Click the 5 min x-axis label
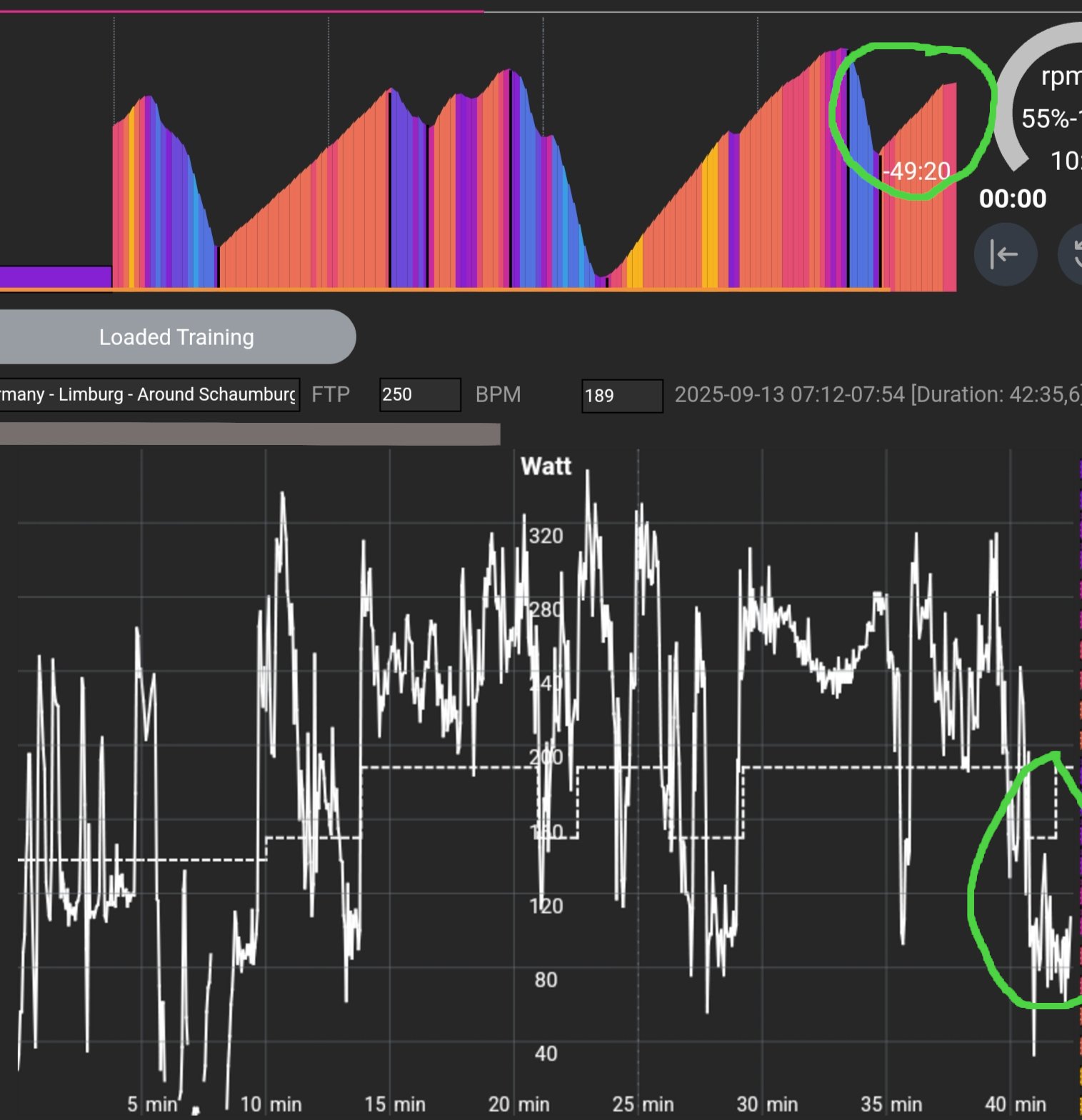This screenshot has height=1120, width=1082. [152, 1104]
